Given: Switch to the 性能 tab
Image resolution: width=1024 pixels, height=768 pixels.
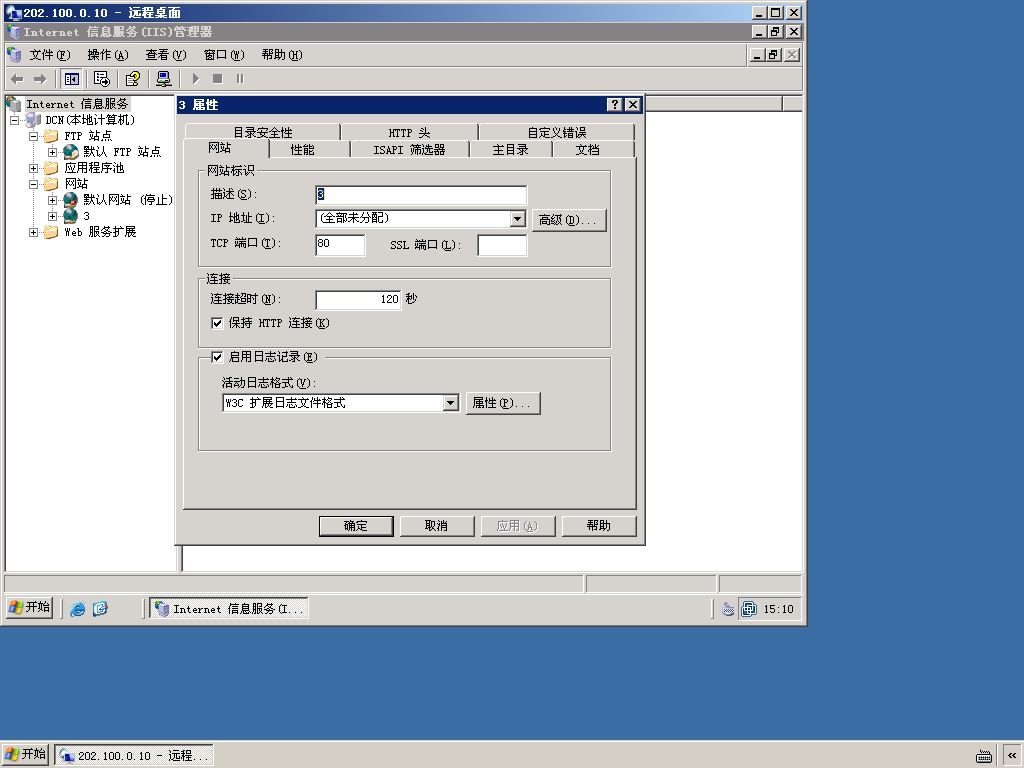Looking at the screenshot, I should 302,150.
